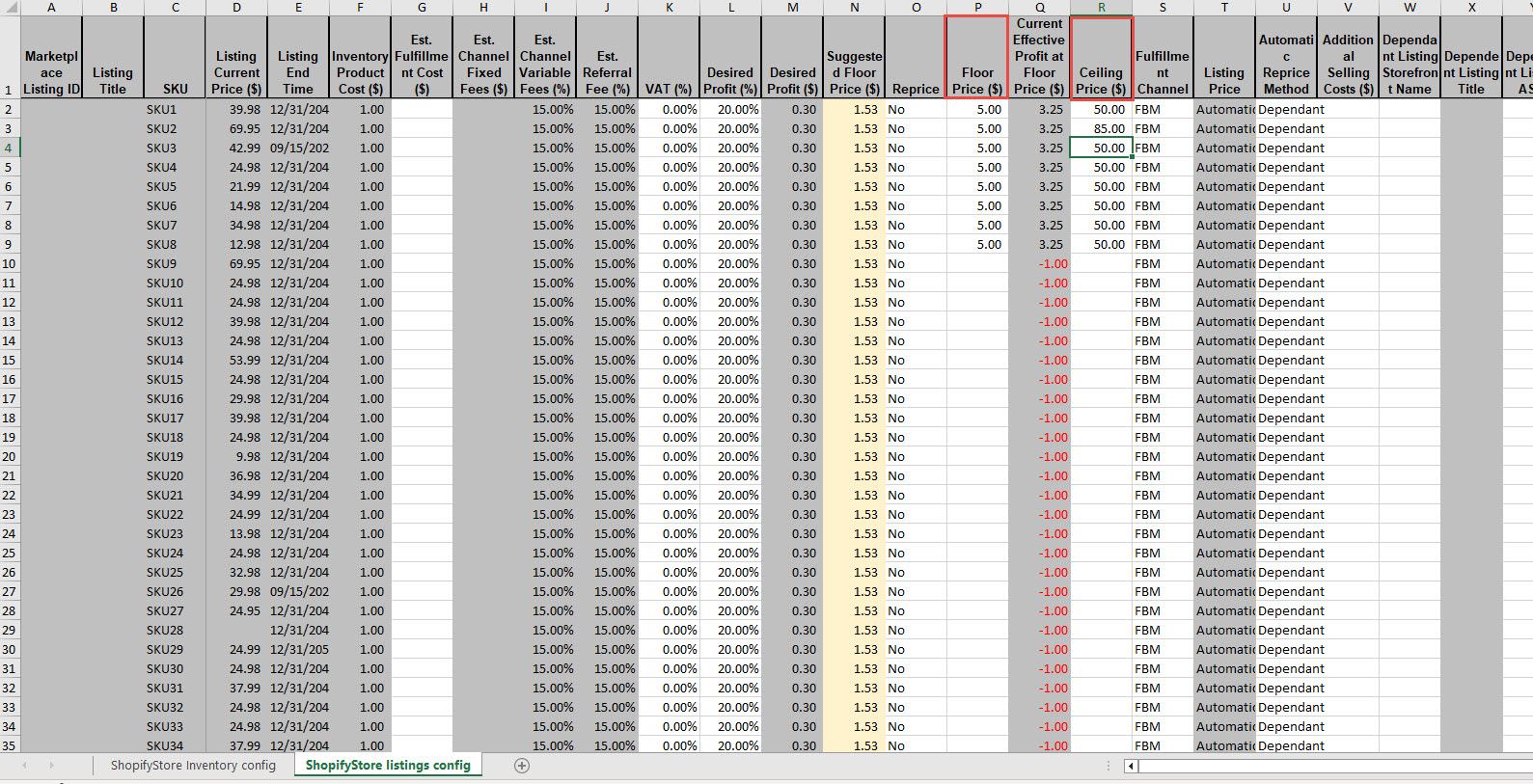
Task: Select column N header
Action: [x=854, y=7]
